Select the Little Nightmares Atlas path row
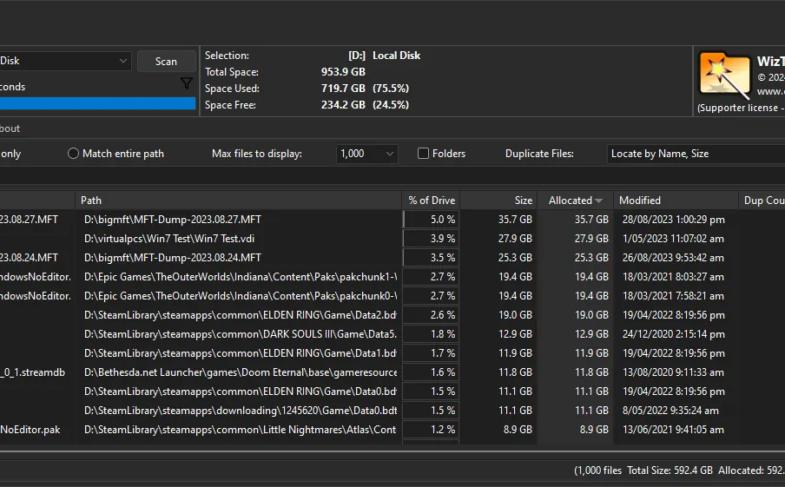This screenshot has height=487, width=785. 241,429
